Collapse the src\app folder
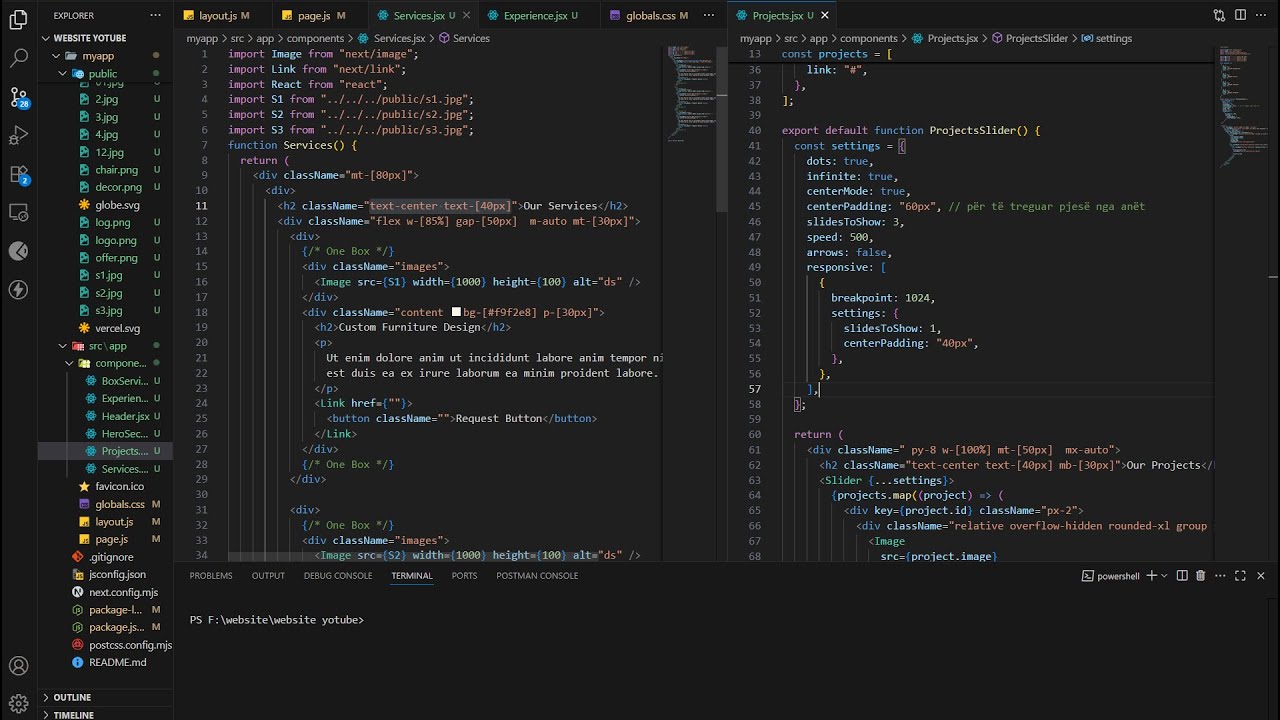Screen dimensions: 1280x720 (x=106, y=346)
